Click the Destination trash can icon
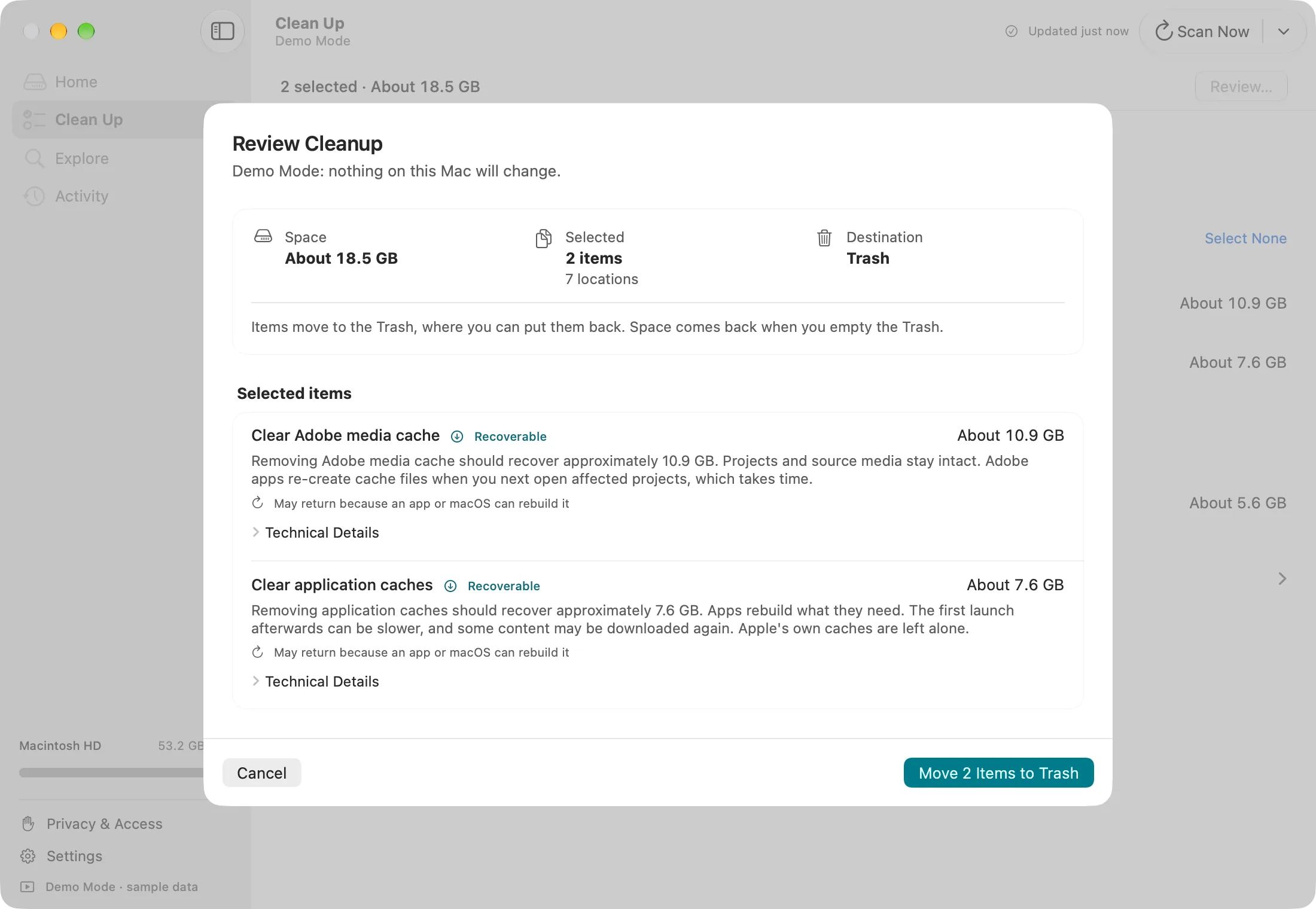Viewport: 1316px width, 909px height. (824, 238)
